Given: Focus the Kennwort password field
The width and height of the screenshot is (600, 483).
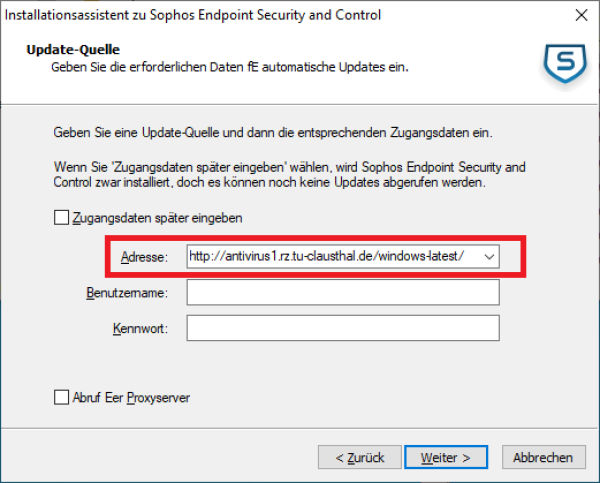Looking at the screenshot, I should (x=342, y=328).
